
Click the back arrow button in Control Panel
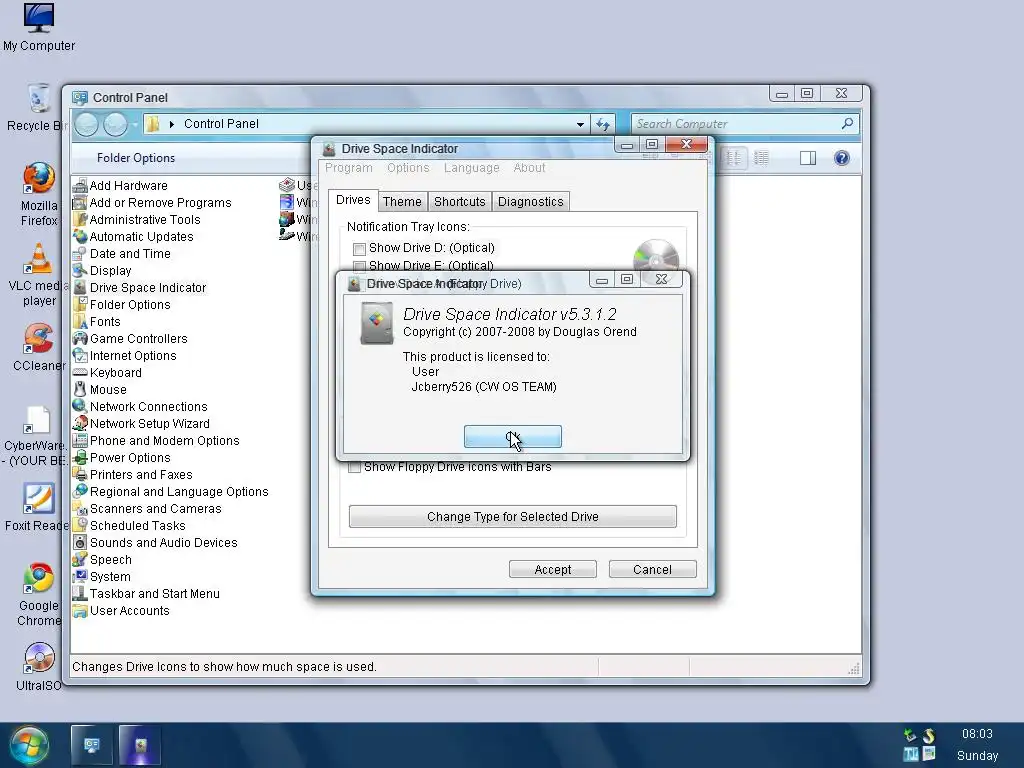(86, 124)
